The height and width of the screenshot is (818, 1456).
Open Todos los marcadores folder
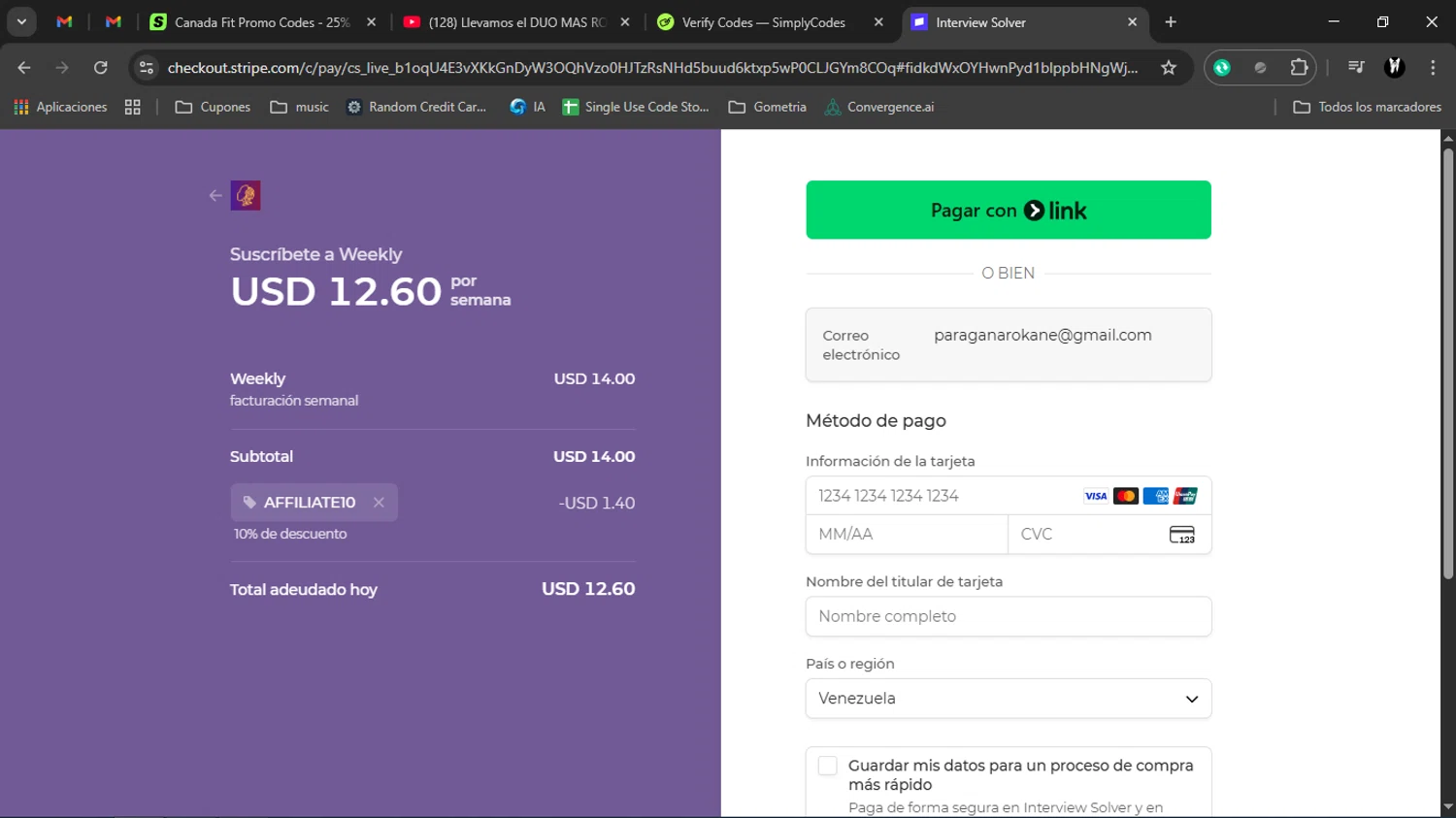tap(1368, 107)
